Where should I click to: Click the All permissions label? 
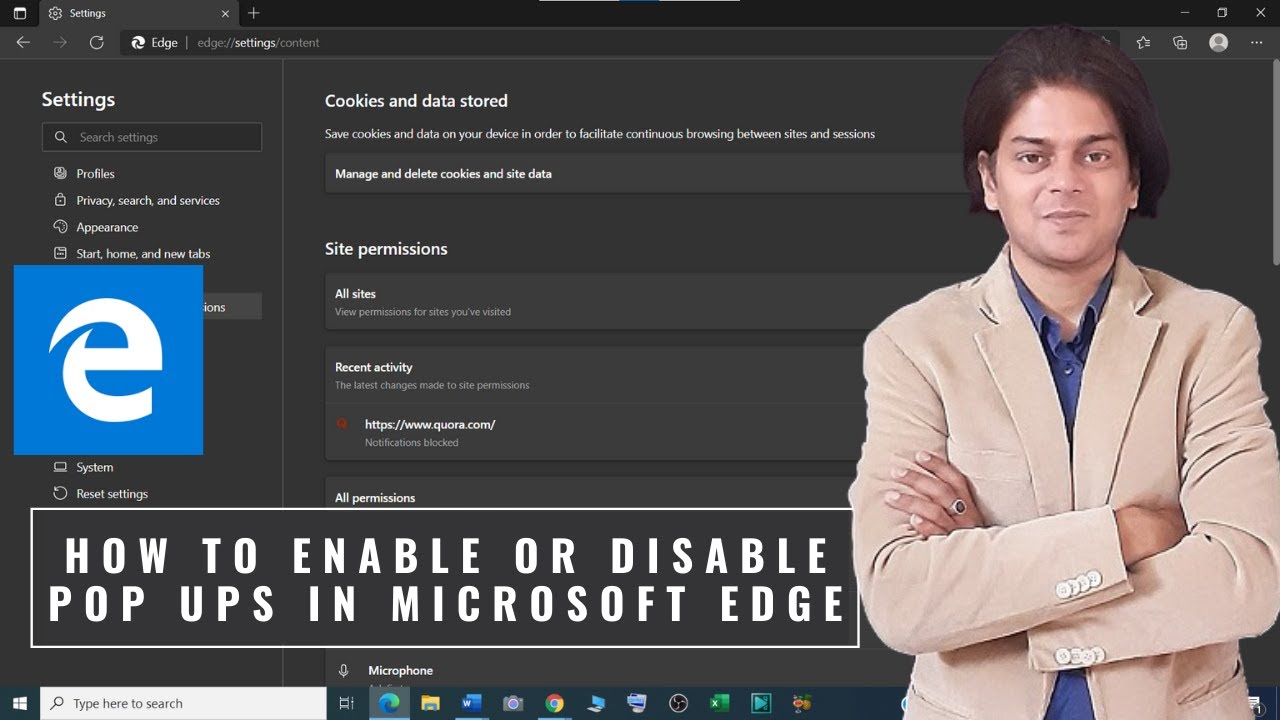coord(375,498)
